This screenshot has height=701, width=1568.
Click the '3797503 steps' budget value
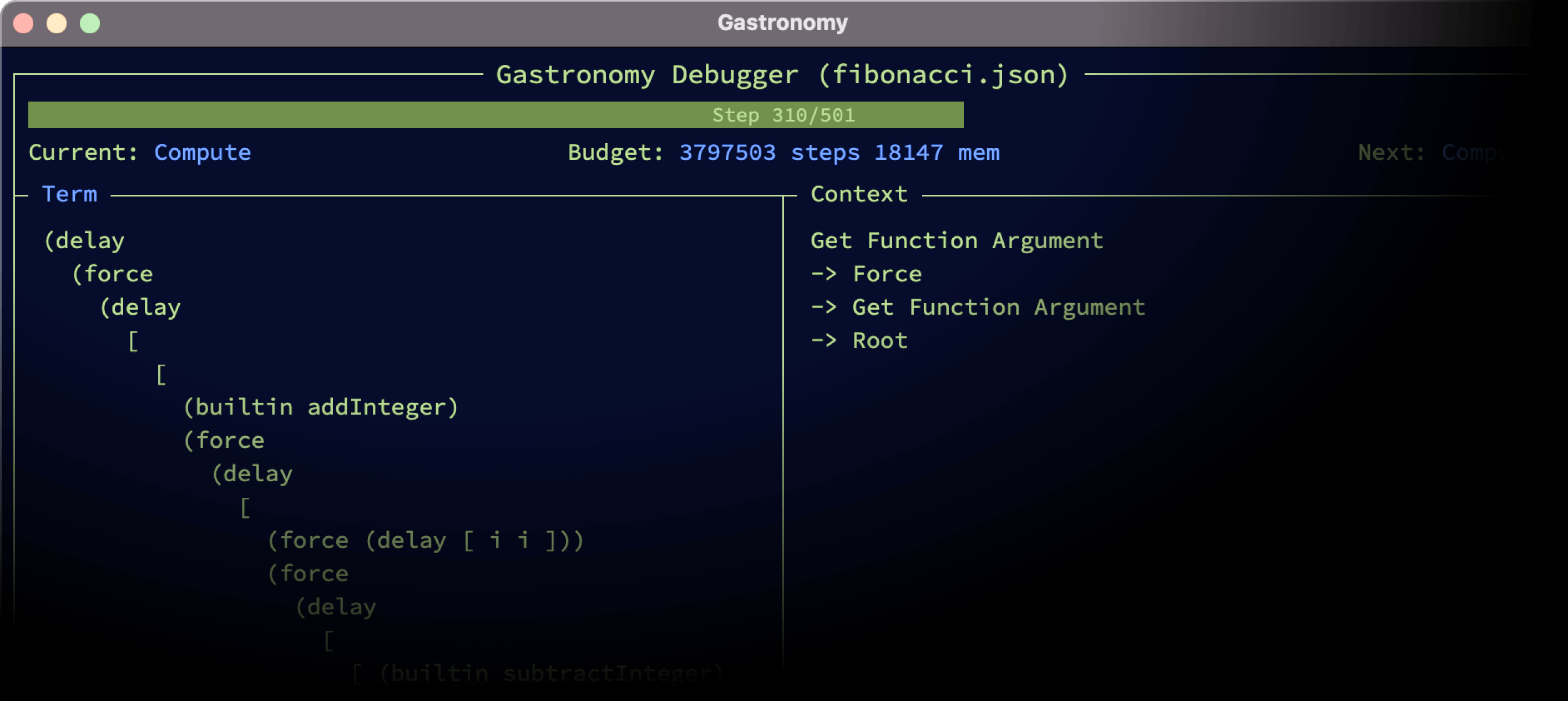pyautogui.click(x=770, y=152)
